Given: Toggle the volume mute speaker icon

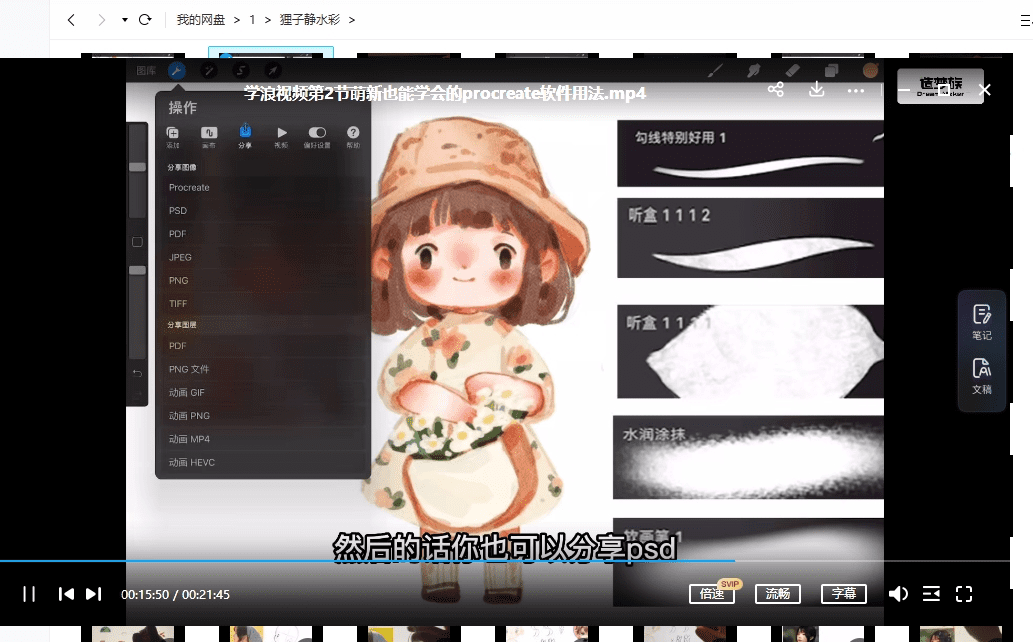Looking at the screenshot, I should tap(898, 594).
